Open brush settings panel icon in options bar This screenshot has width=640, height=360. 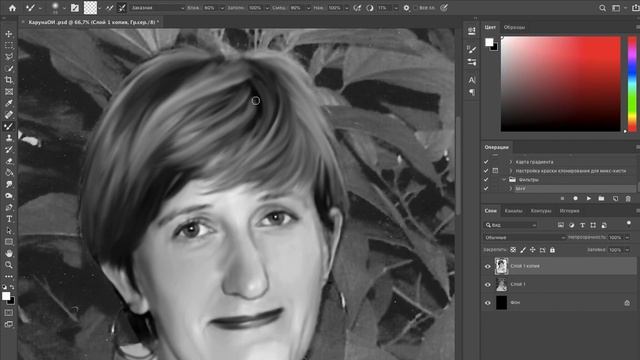75,8
